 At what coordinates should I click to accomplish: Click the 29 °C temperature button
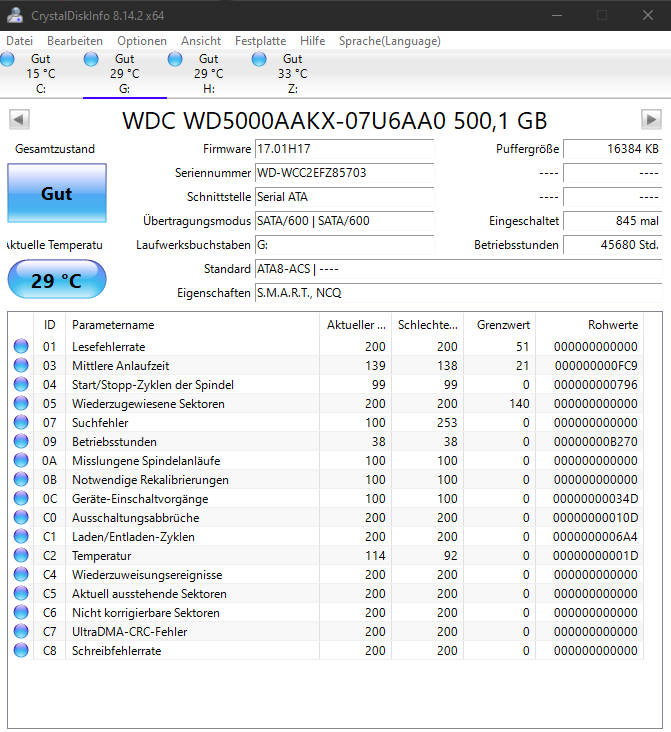click(57, 280)
